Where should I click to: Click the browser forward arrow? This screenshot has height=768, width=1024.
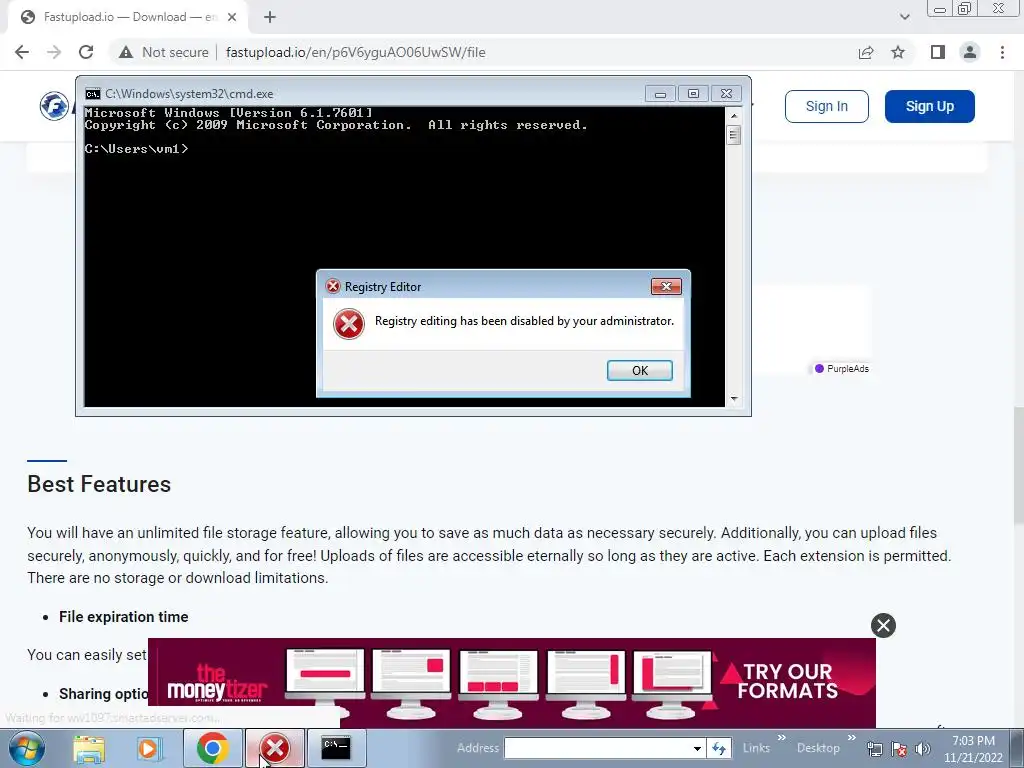point(54,52)
